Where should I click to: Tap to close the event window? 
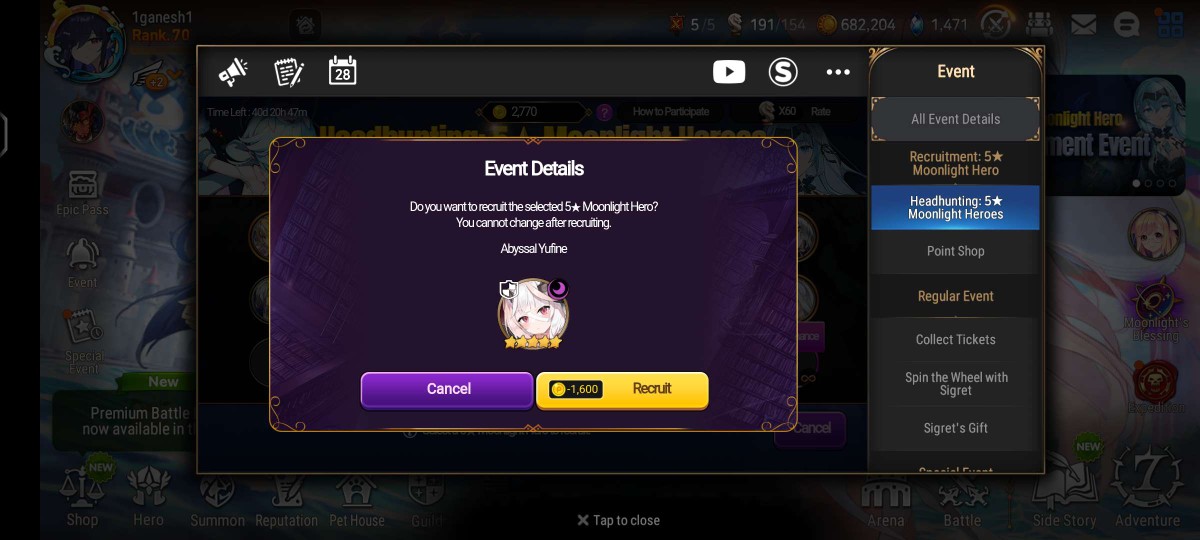pos(618,520)
